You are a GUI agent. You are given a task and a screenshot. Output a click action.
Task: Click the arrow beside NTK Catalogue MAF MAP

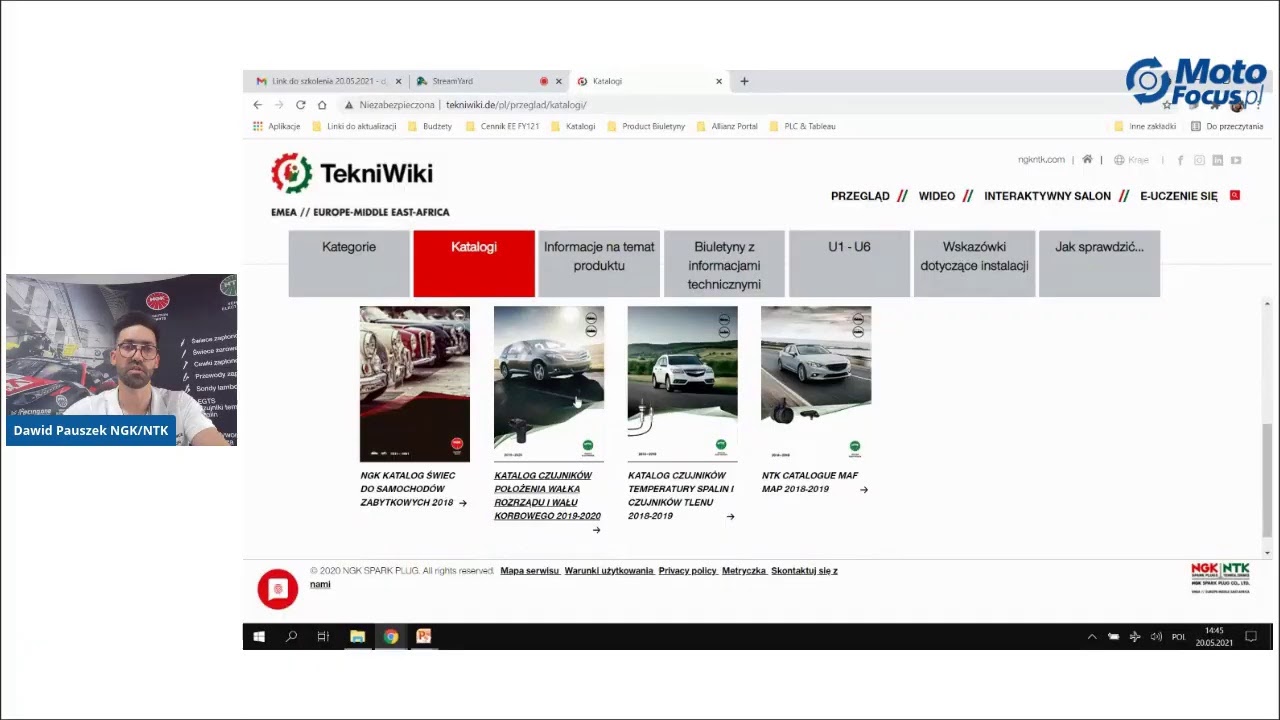(x=864, y=490)
